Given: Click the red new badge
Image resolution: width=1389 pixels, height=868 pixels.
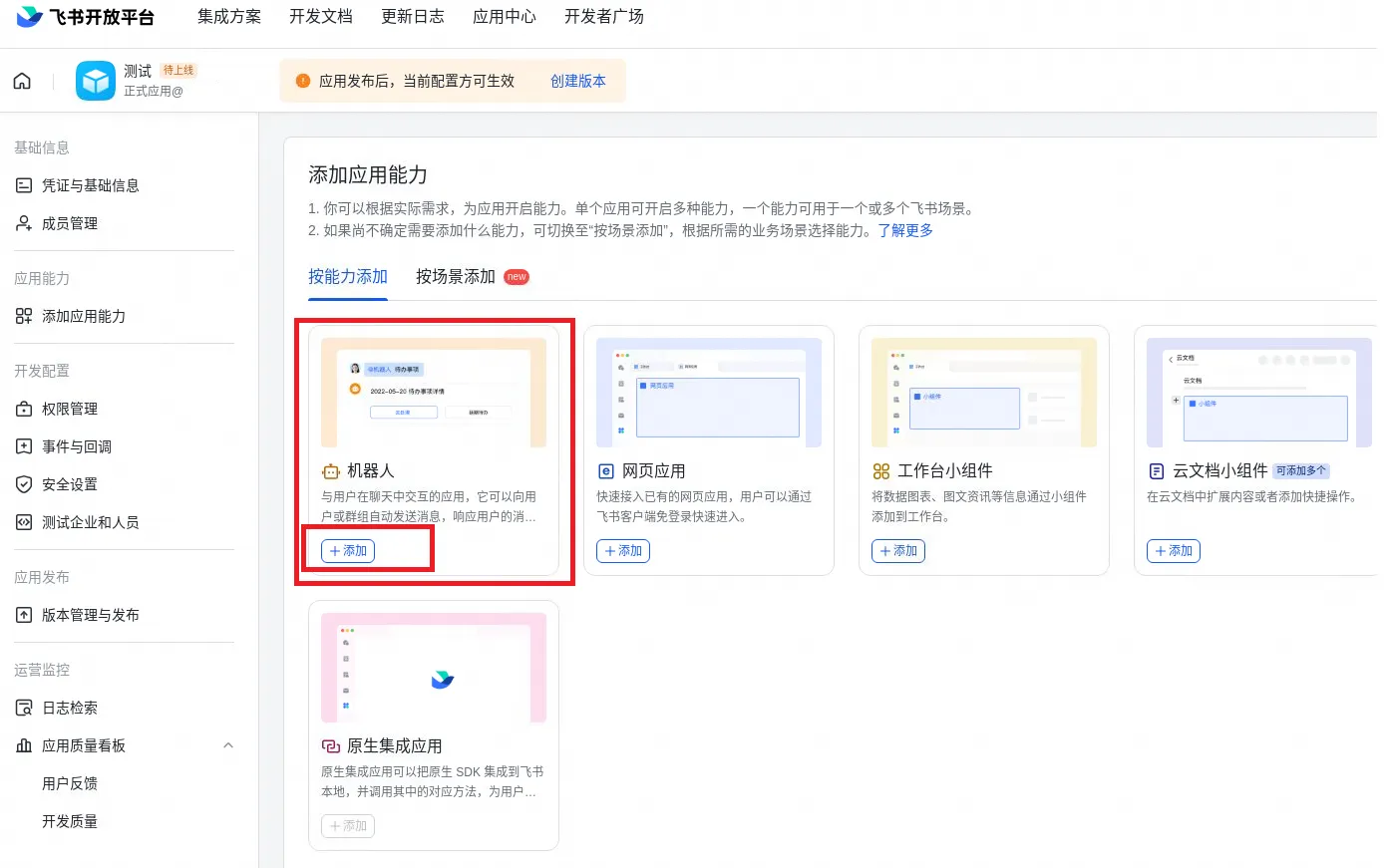Looking at the screenshot, I should [517, 277].
